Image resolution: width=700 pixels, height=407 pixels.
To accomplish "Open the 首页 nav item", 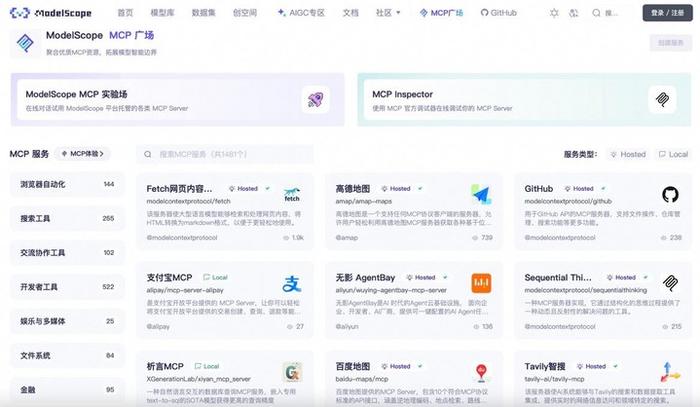I will click(x=125, y=13).
